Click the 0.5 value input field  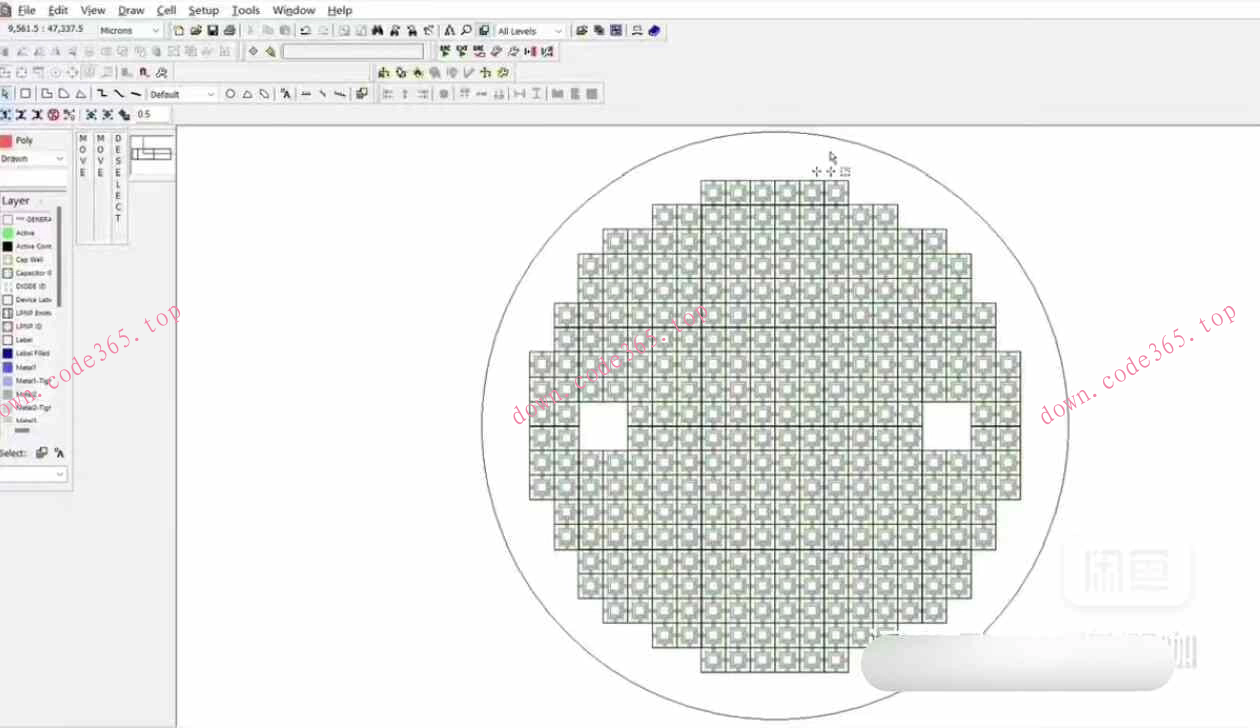tap(152, 115)
